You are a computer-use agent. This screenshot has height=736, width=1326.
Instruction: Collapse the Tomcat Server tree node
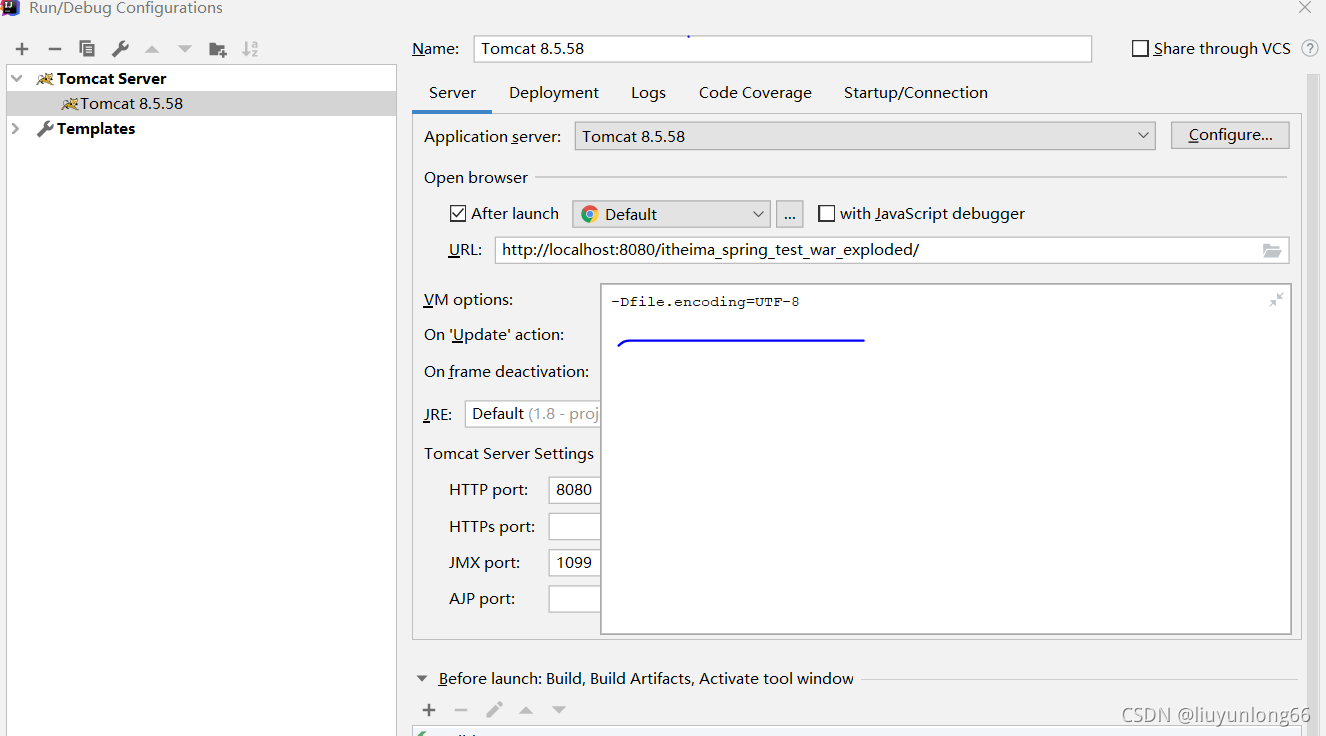(x=16, y=78)
